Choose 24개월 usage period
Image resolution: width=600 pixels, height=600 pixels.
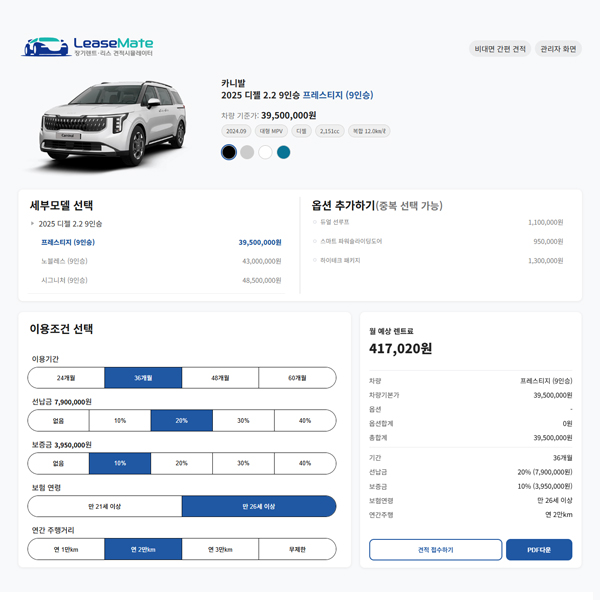click(x=66, y=378)
